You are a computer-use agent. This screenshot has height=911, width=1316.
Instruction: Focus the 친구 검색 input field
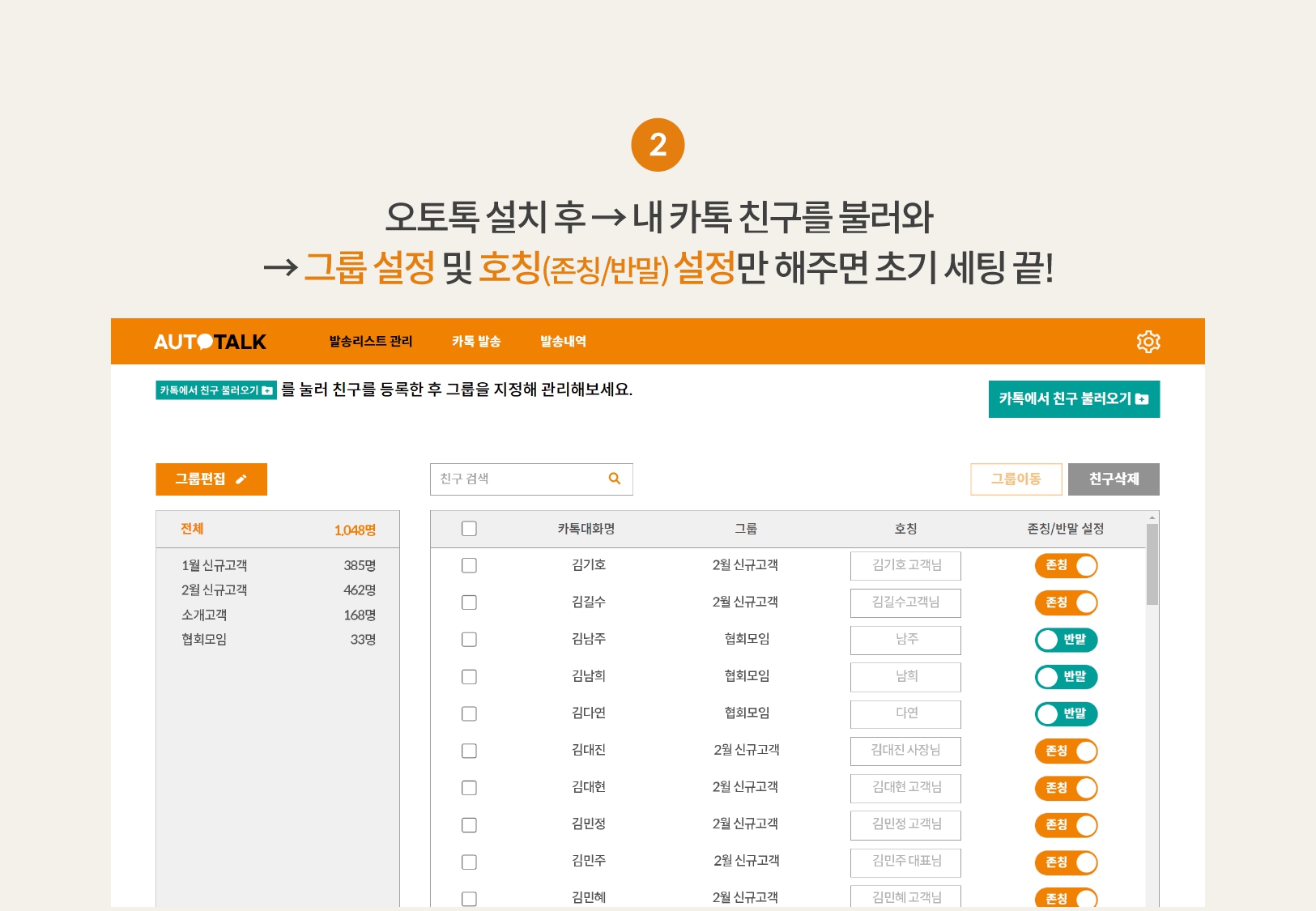pyautogui.click(x=531, y=479)
